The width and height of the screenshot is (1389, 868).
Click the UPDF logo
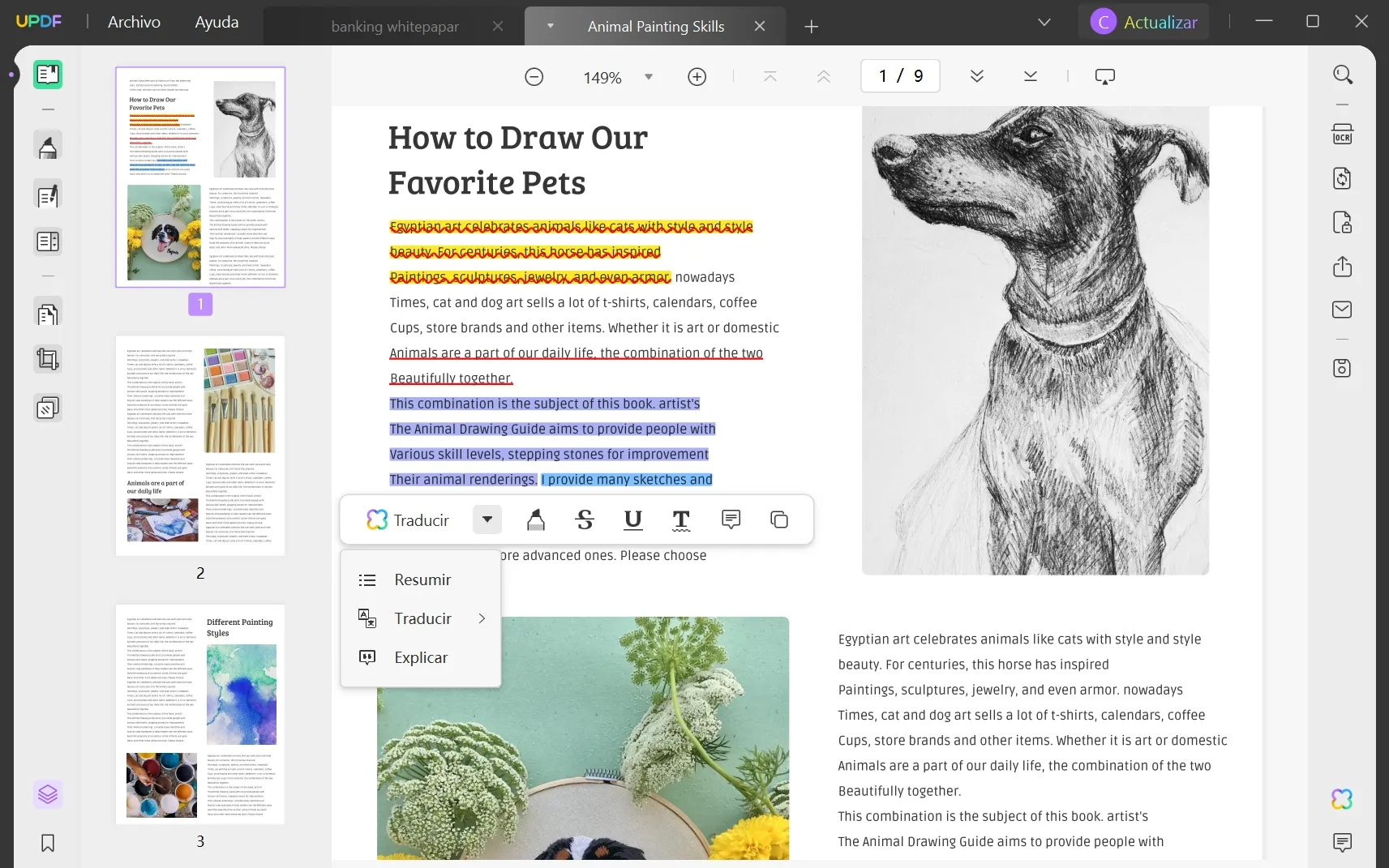pyautogui.click(x=38, y=21)
